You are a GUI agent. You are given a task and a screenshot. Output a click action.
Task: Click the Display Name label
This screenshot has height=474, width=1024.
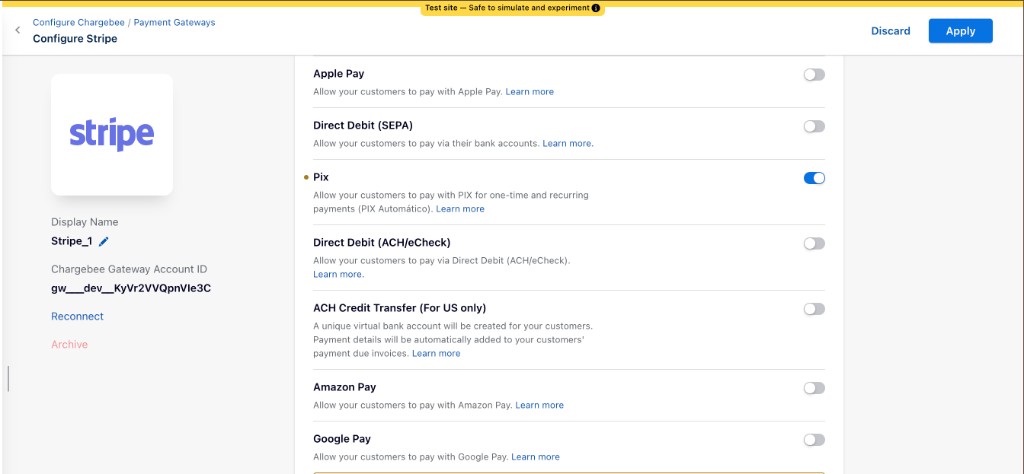[x=85, y=222]
